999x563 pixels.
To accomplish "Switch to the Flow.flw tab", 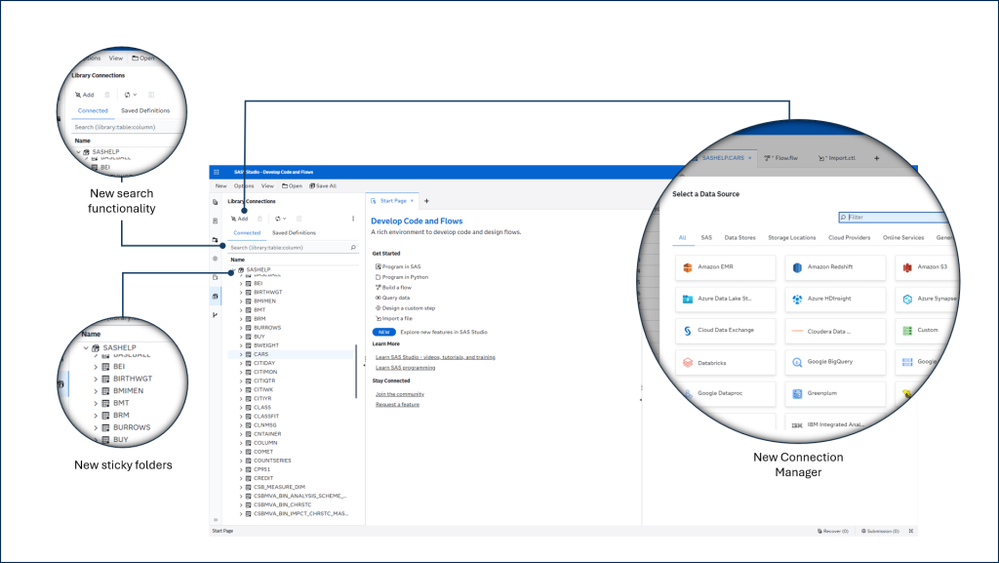I will click(x=781, y=158).
